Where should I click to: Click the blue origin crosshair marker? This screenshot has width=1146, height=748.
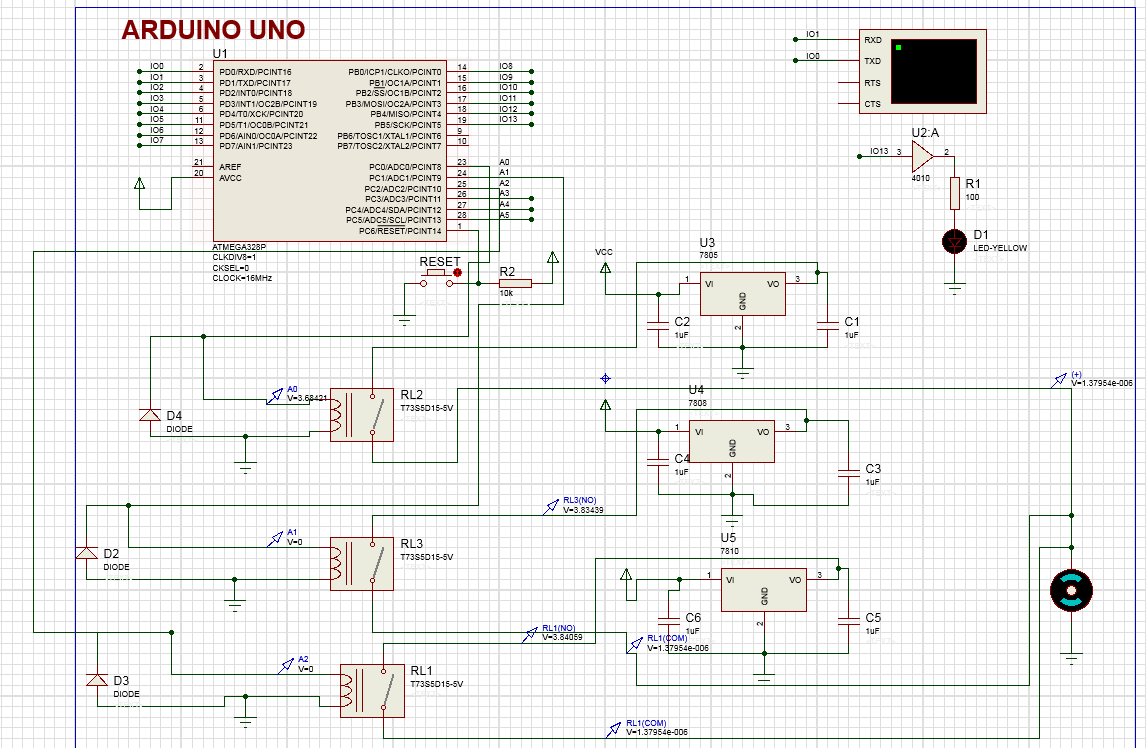605,378
